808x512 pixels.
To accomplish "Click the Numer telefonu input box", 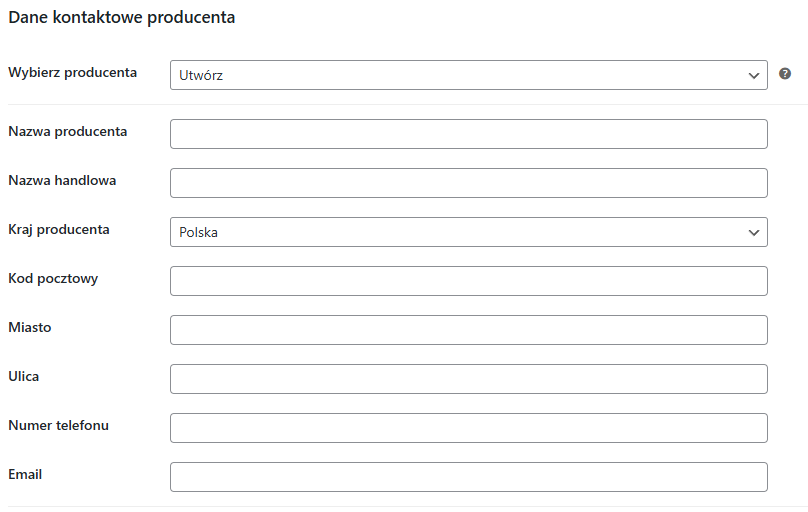I will click(x=468, y=428).
